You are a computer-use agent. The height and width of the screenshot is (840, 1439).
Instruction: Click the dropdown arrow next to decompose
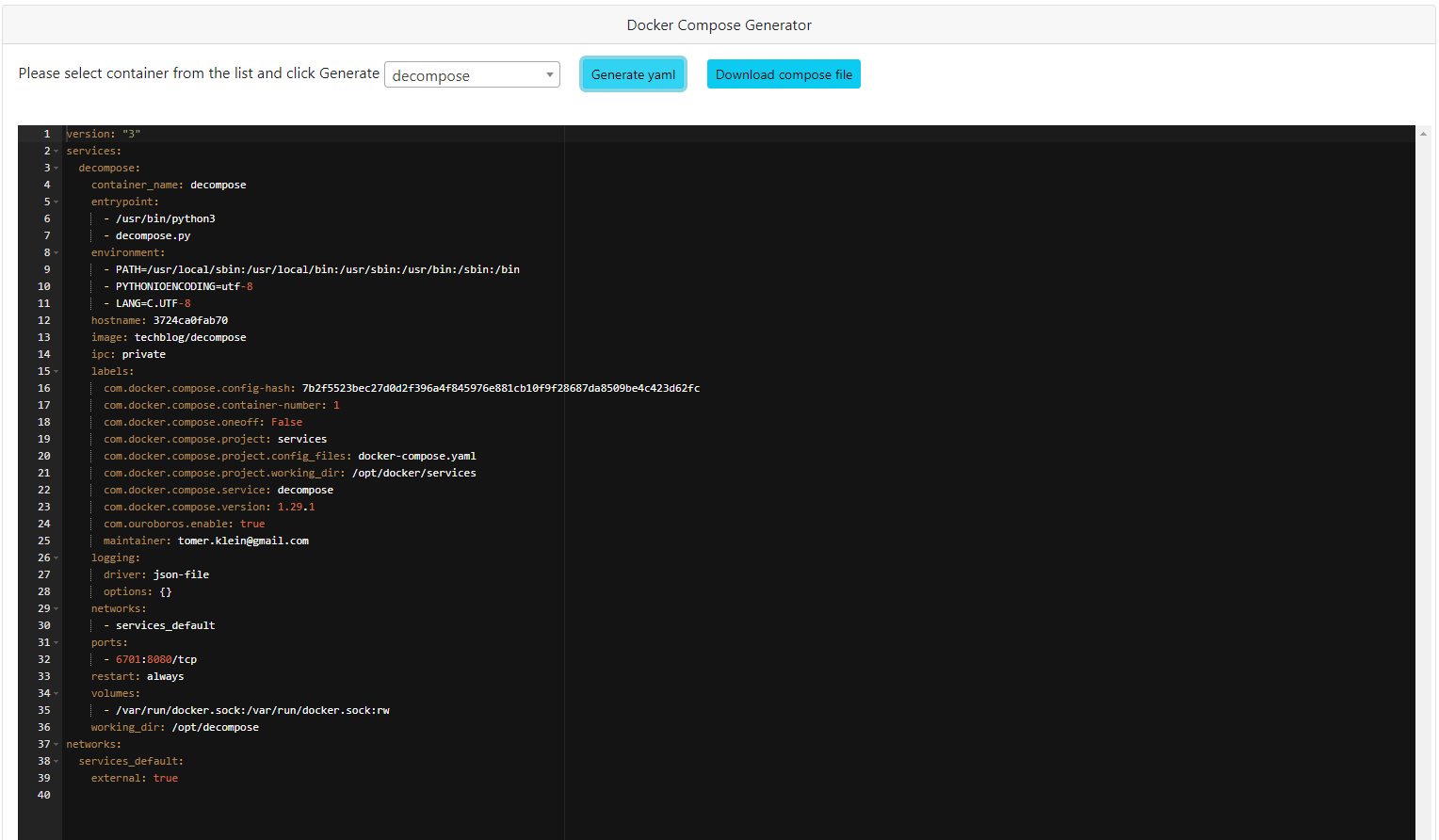pyautogui.click(x=549, y=73)
